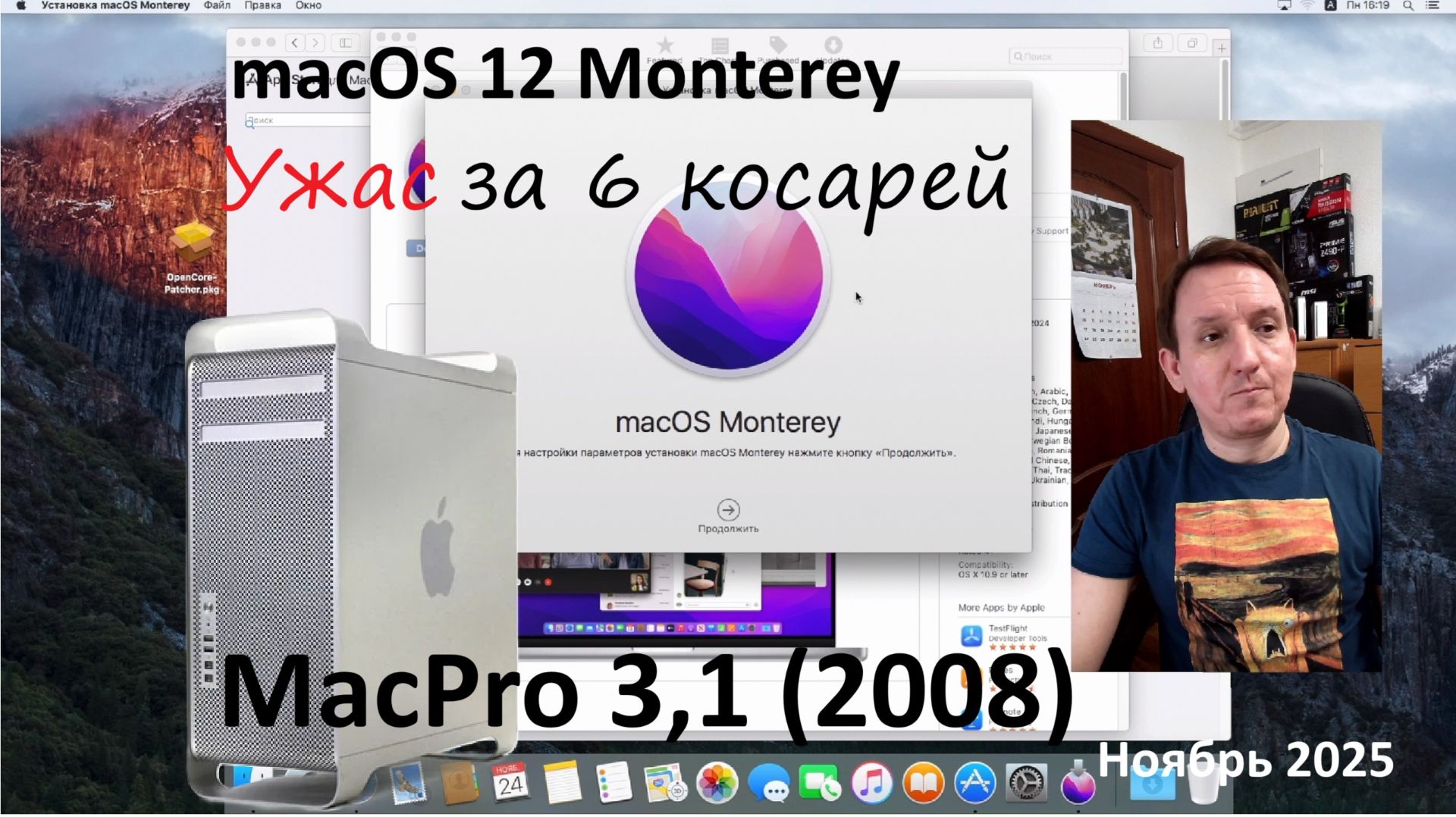Open the Photos app in the Dock

[717, 784]
